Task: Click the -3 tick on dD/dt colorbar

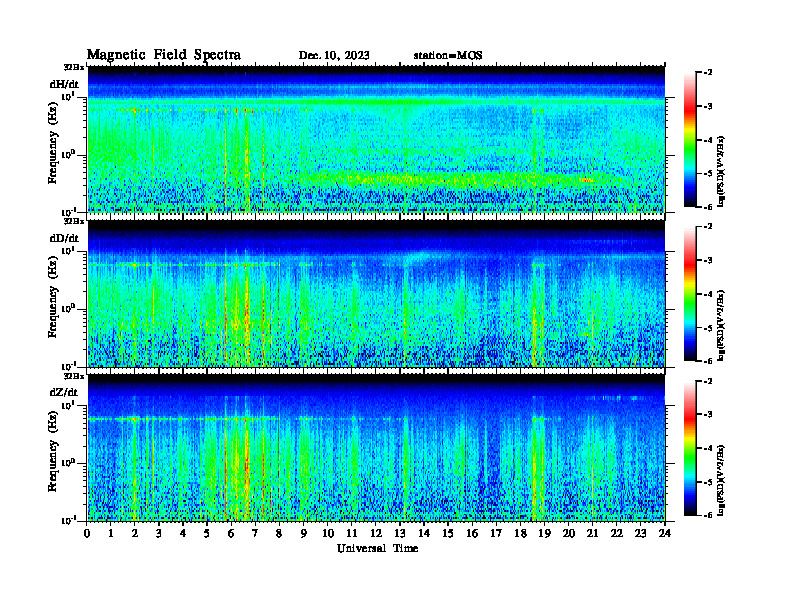Action: 708,261
